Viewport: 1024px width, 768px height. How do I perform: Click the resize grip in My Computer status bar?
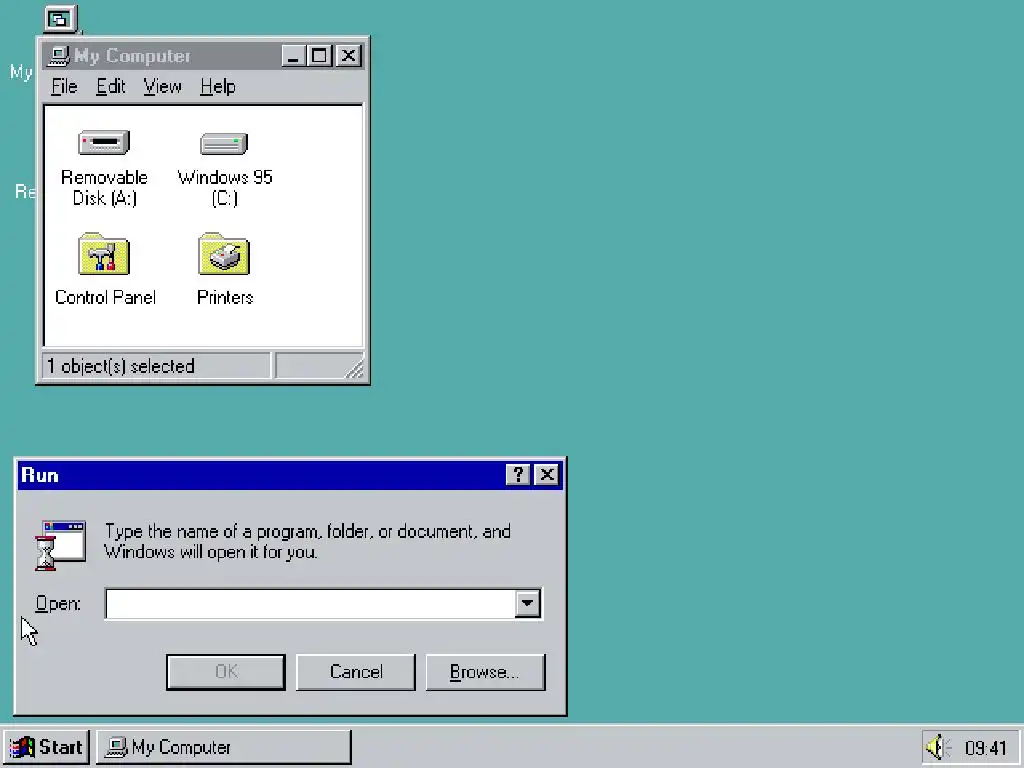[x=354, y=369]
